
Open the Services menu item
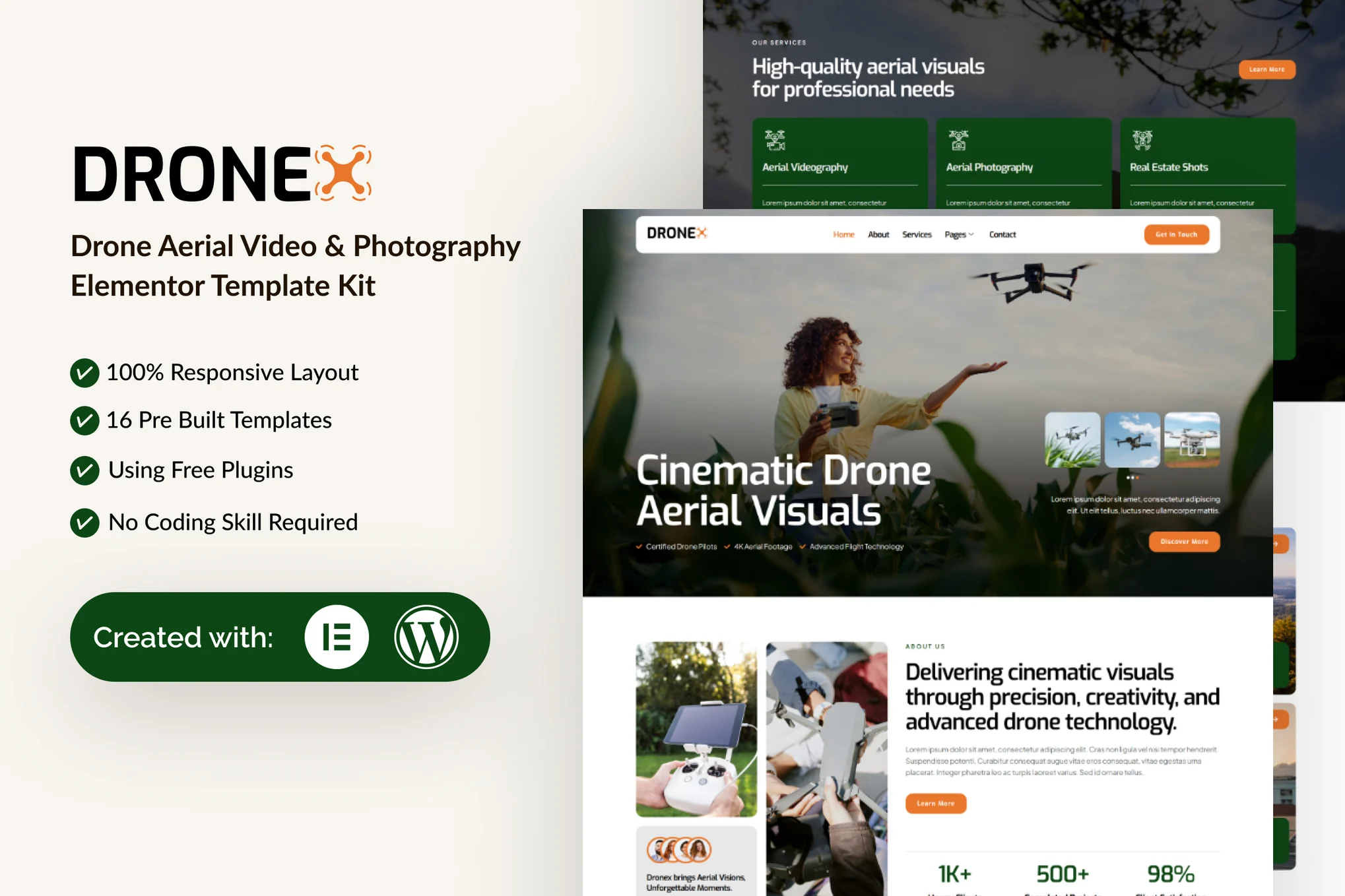point(916,235)
